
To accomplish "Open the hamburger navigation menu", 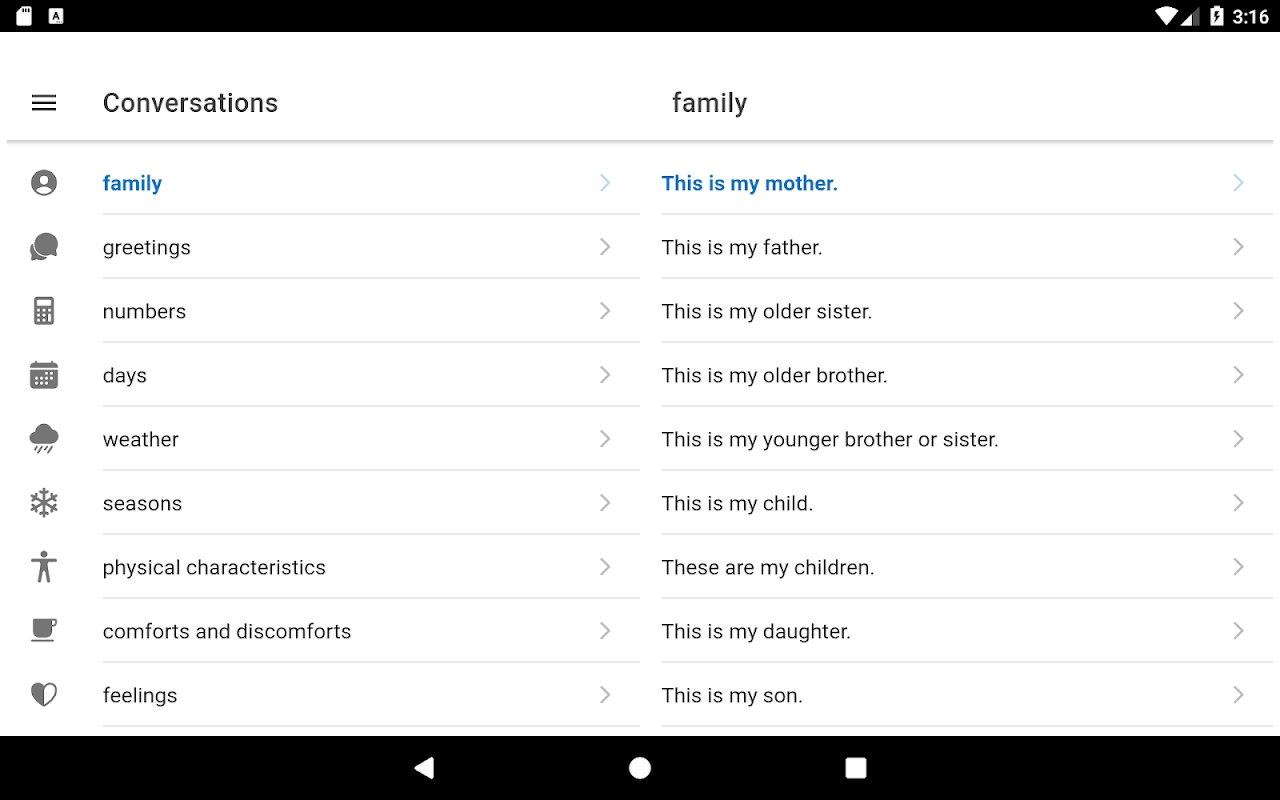I will pos(44,103).
